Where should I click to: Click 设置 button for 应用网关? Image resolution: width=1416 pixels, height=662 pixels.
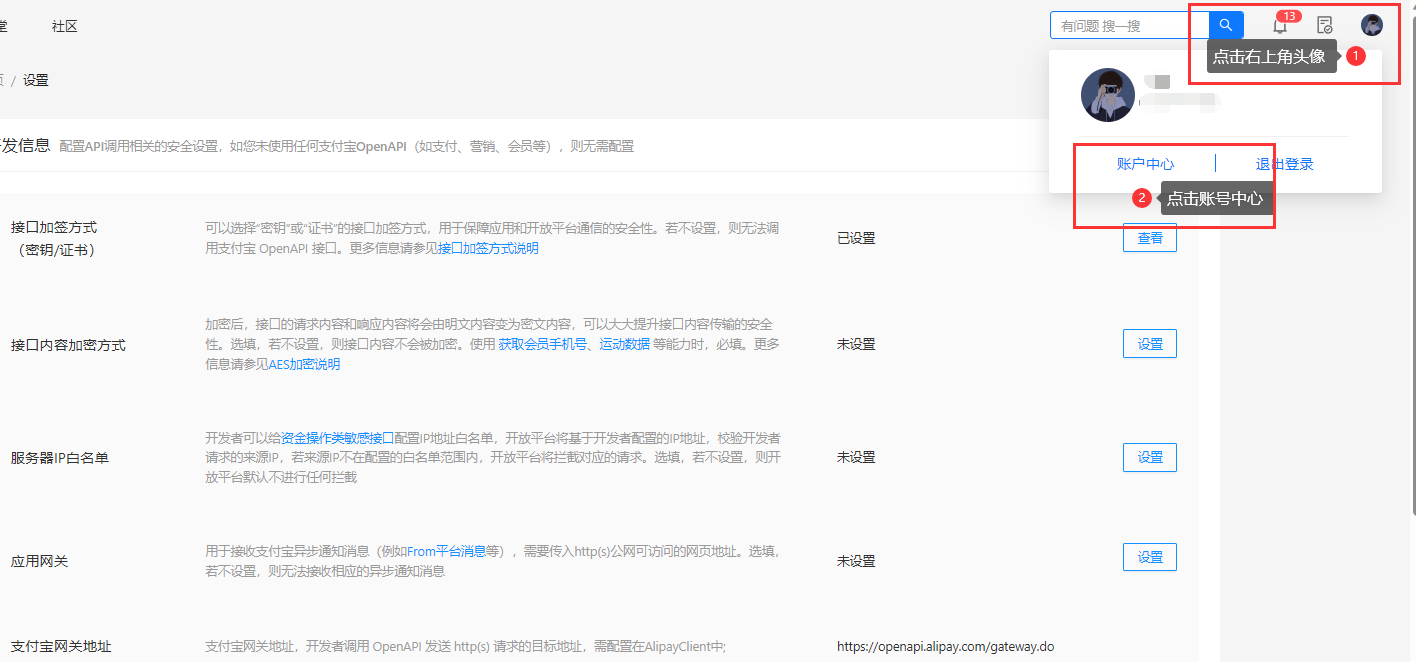tap(1149, 557)
